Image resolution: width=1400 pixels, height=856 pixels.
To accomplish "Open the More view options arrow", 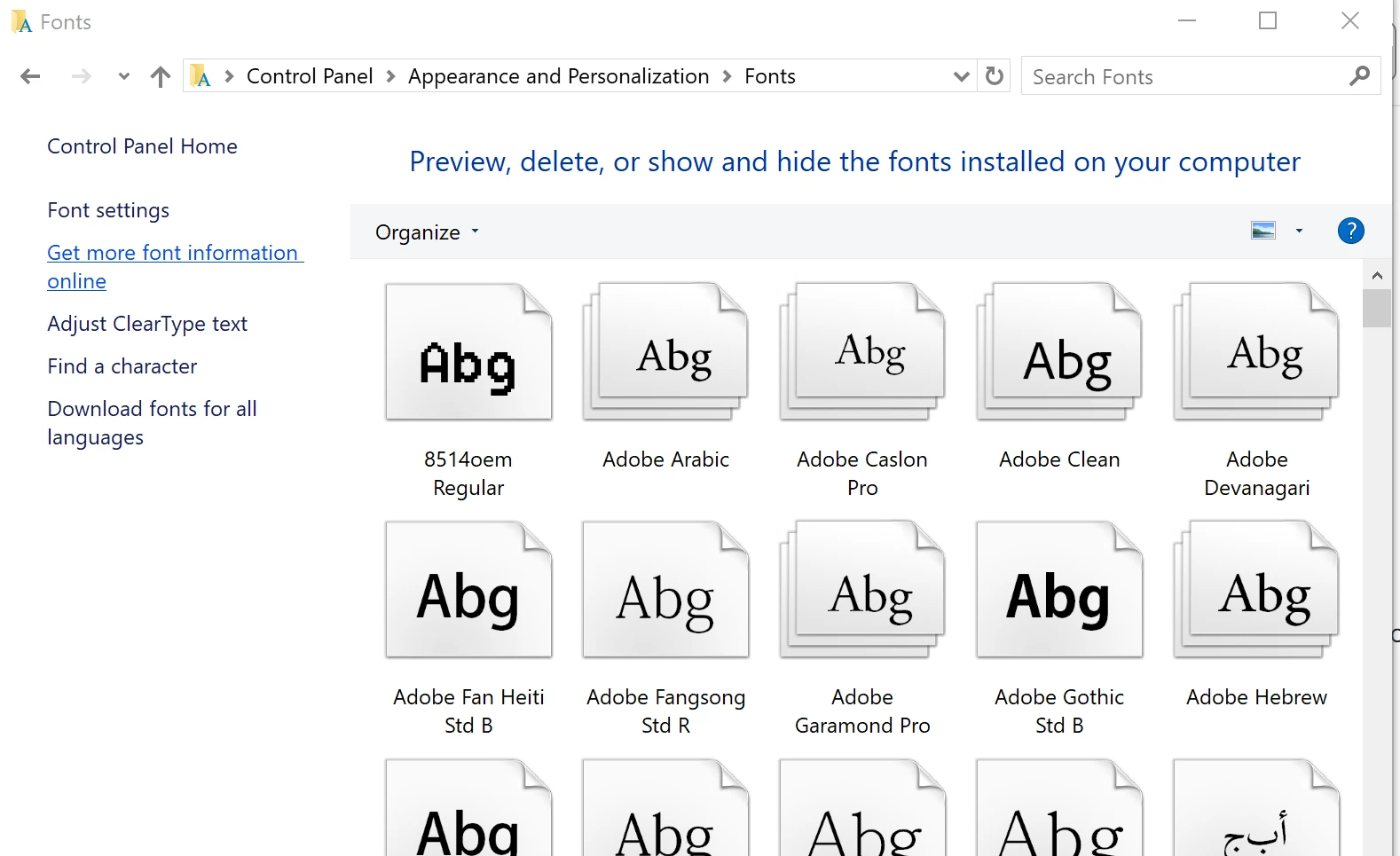I will (x=1299, y=231).
